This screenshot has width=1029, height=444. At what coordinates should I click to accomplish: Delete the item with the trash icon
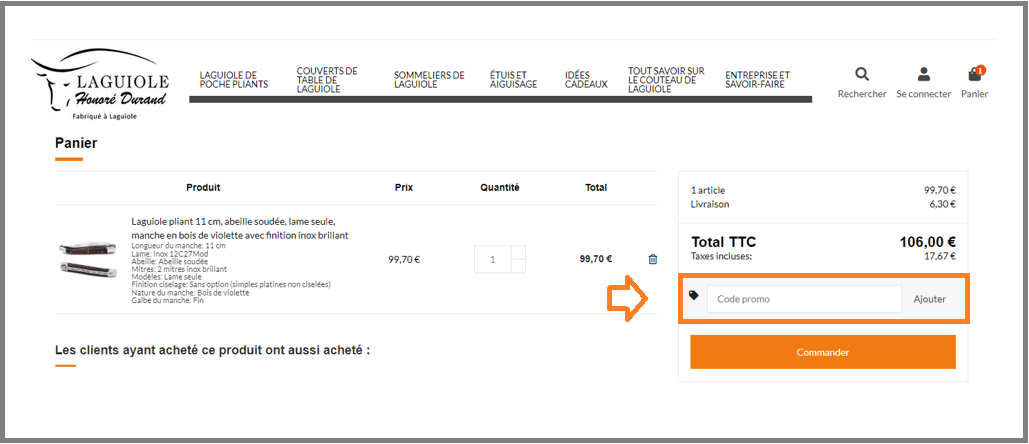click(x=653, y=259)
